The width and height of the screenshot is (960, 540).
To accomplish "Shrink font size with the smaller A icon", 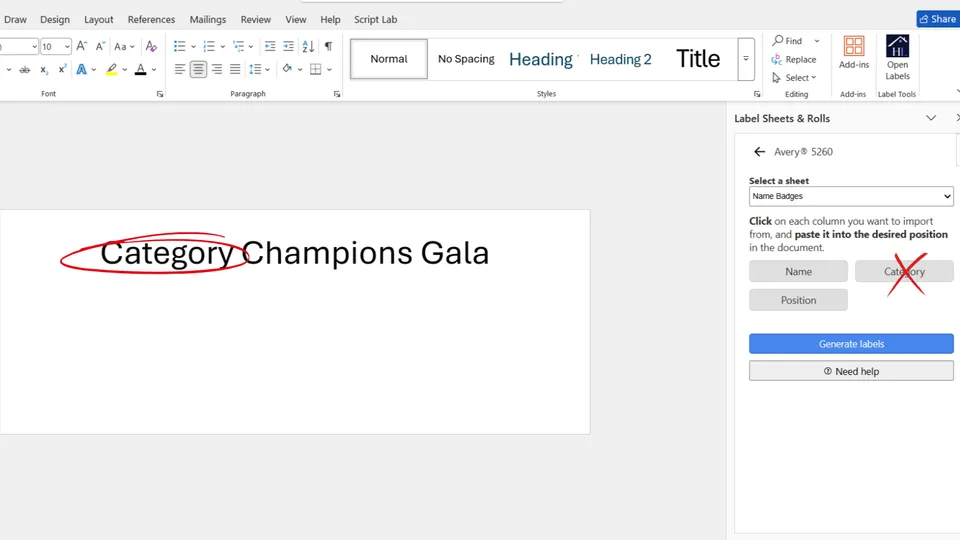I will 100,46.
